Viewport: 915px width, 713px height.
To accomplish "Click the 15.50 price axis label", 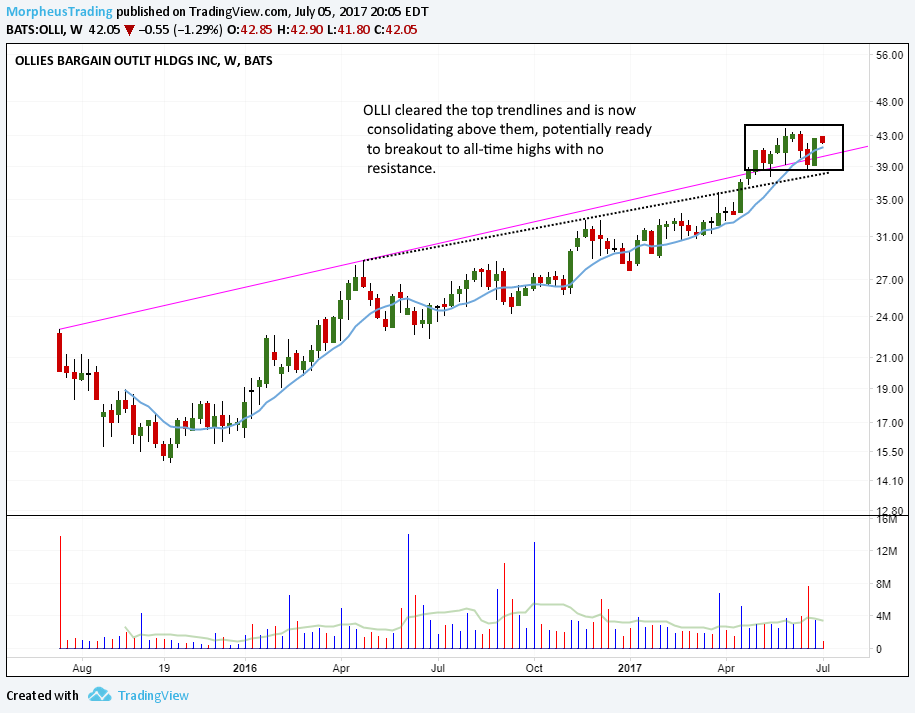I will tap(889, 452).
